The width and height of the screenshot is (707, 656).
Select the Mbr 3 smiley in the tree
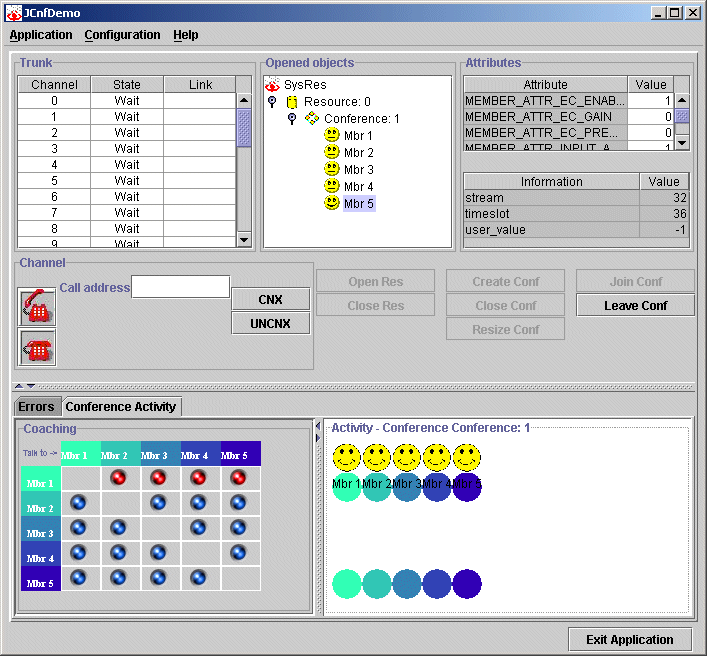[332, 169]
